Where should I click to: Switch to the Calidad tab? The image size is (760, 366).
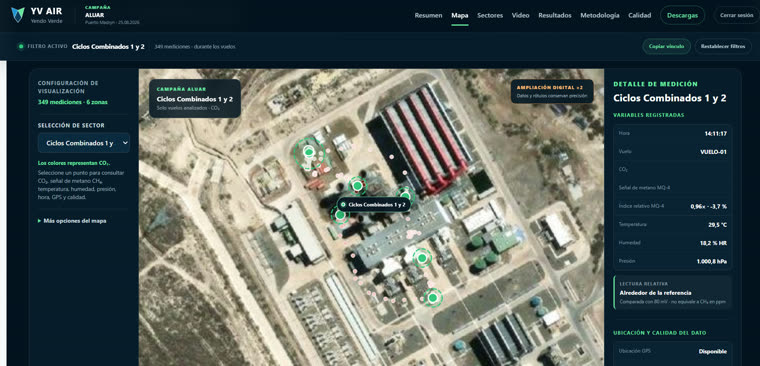[639, 16]
